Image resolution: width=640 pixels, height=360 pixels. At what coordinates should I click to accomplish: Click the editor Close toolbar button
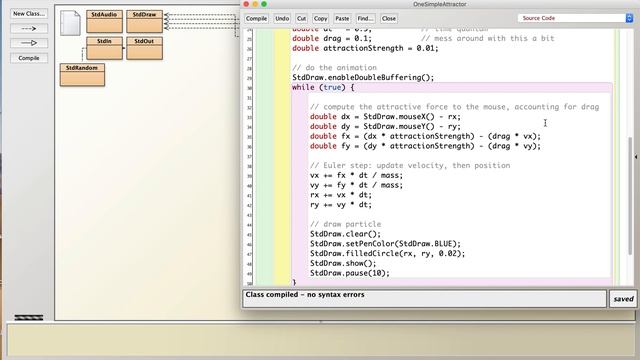pos(389,18)
